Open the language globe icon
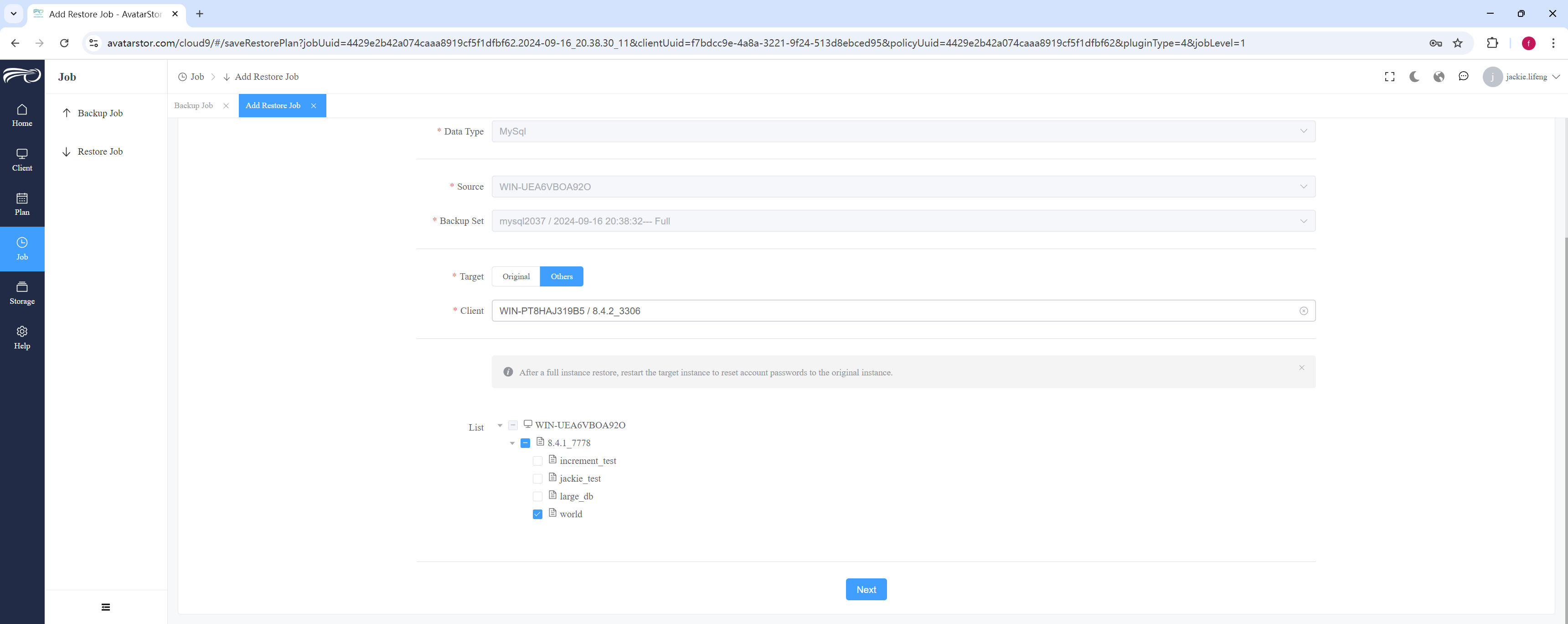Viewport: 1568px width, 624px height. [1439, 77]
